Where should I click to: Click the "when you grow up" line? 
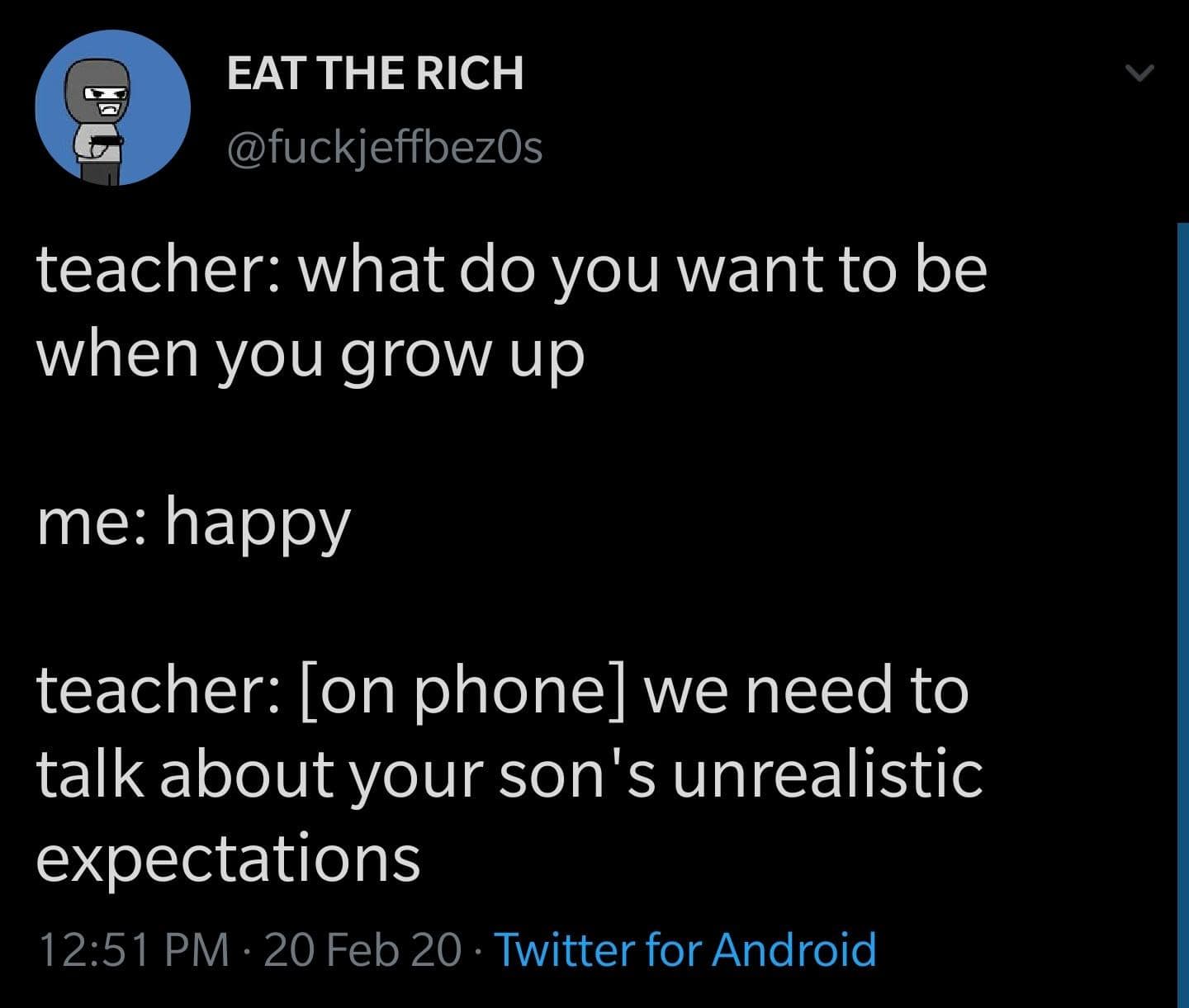tap(310, 355)
